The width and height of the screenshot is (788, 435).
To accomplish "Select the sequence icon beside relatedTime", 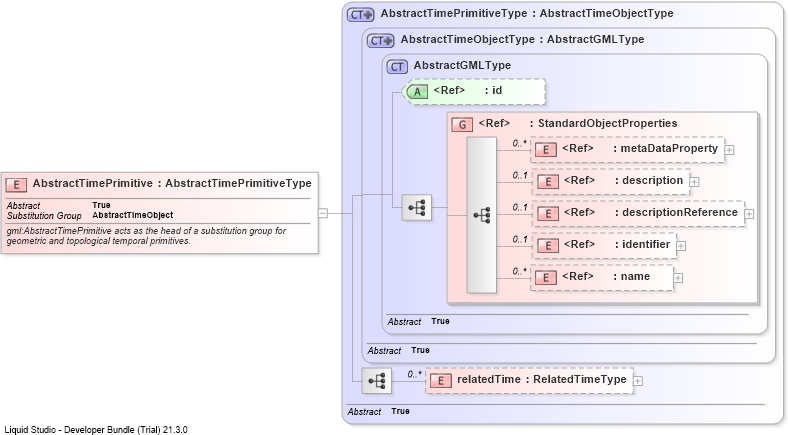I will click(x=377, y=381).
